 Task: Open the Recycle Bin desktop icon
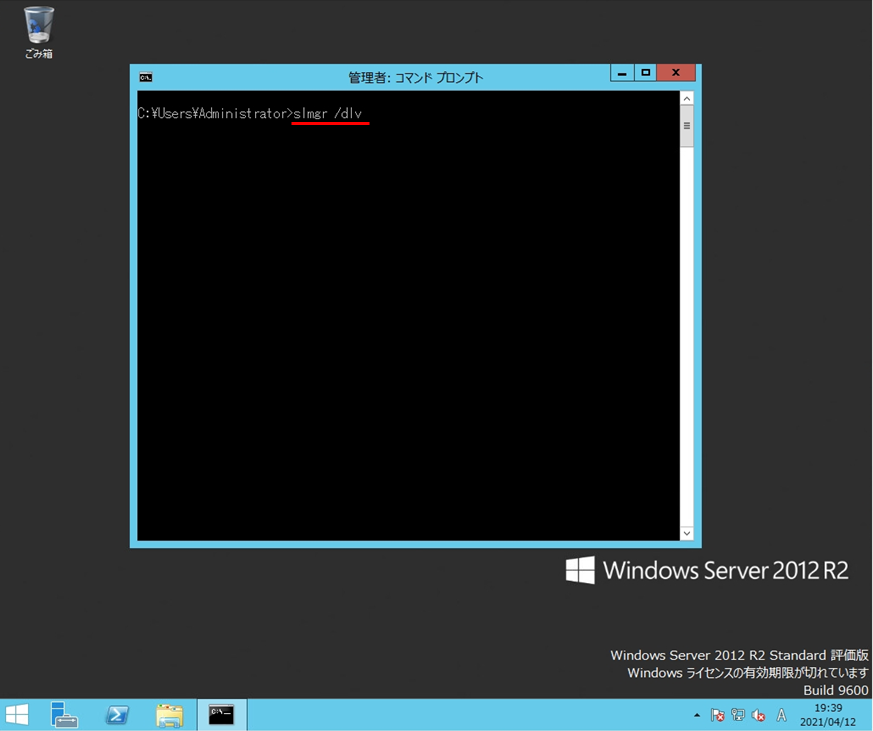(x=38, y=32)
